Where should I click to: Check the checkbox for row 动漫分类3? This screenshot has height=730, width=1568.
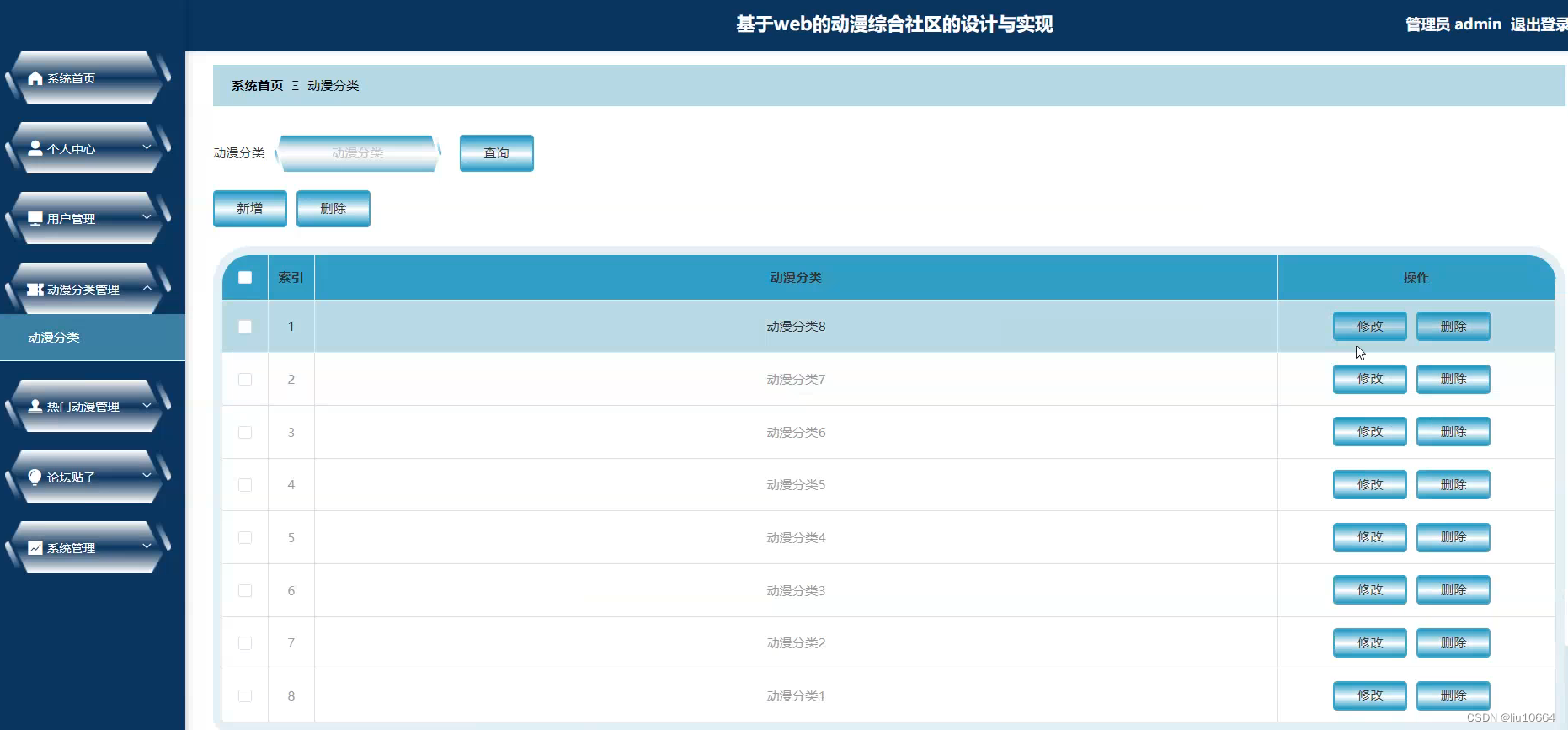point(245,590)
